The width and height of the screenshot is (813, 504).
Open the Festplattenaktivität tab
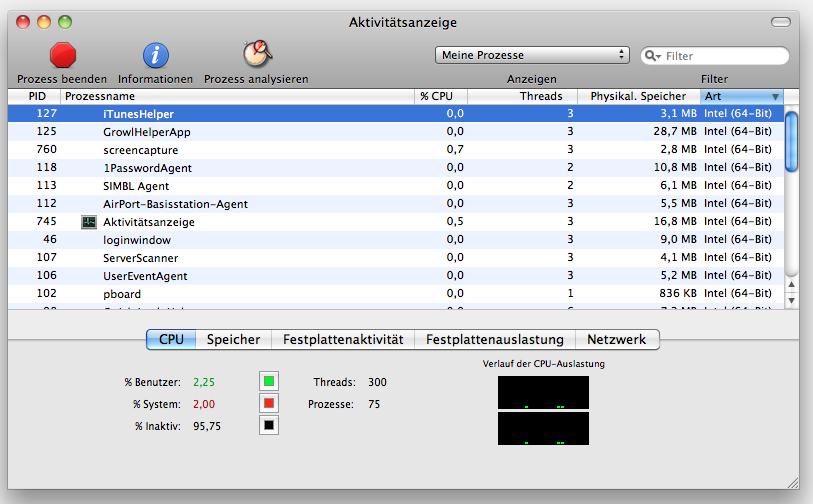pyautogui.click(x=343, y=339)
